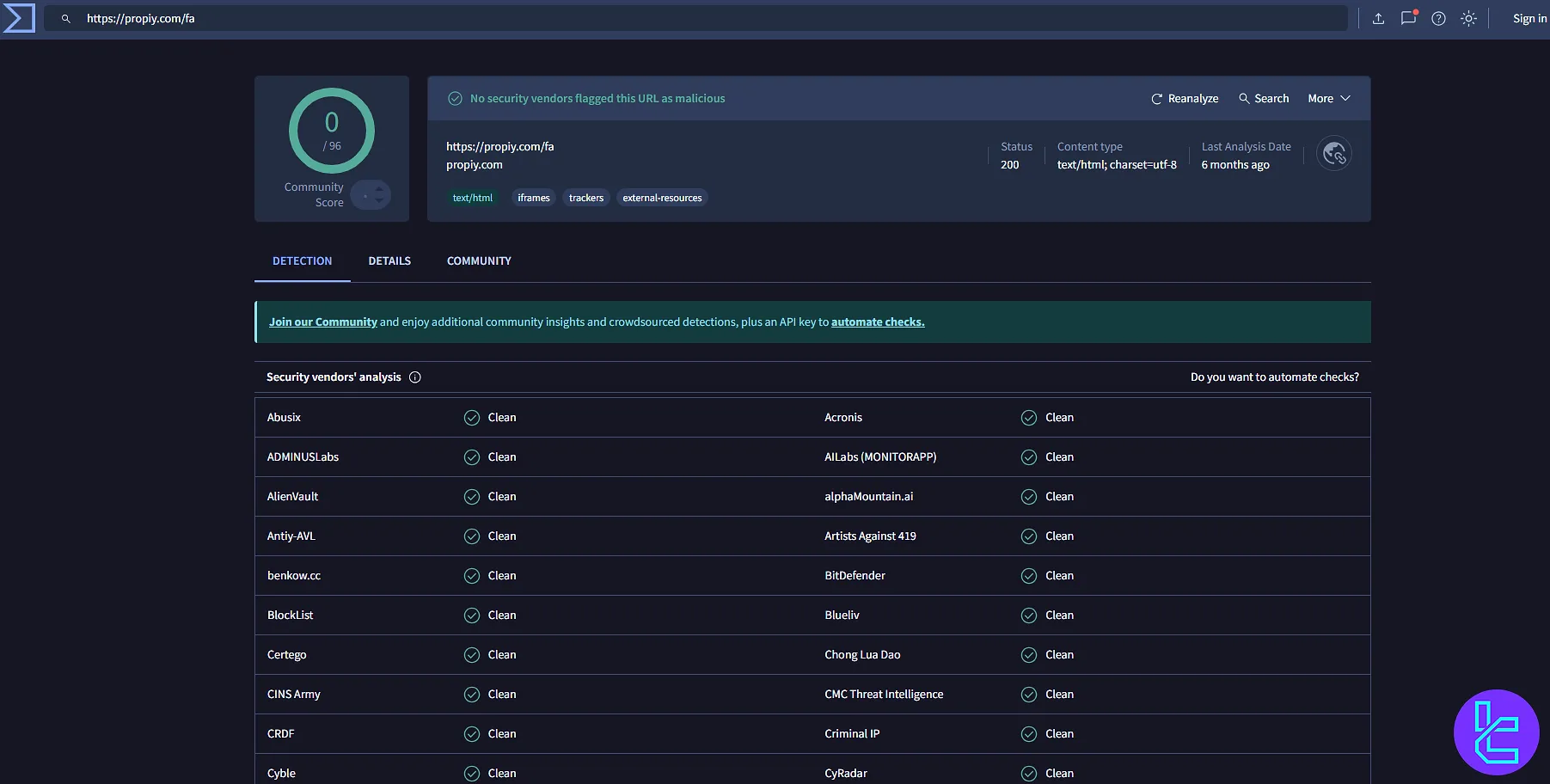Viewport: 1550px width, 784px height.
Task: Open the help icon in the top bar
Action: [x=1438, y=17]
